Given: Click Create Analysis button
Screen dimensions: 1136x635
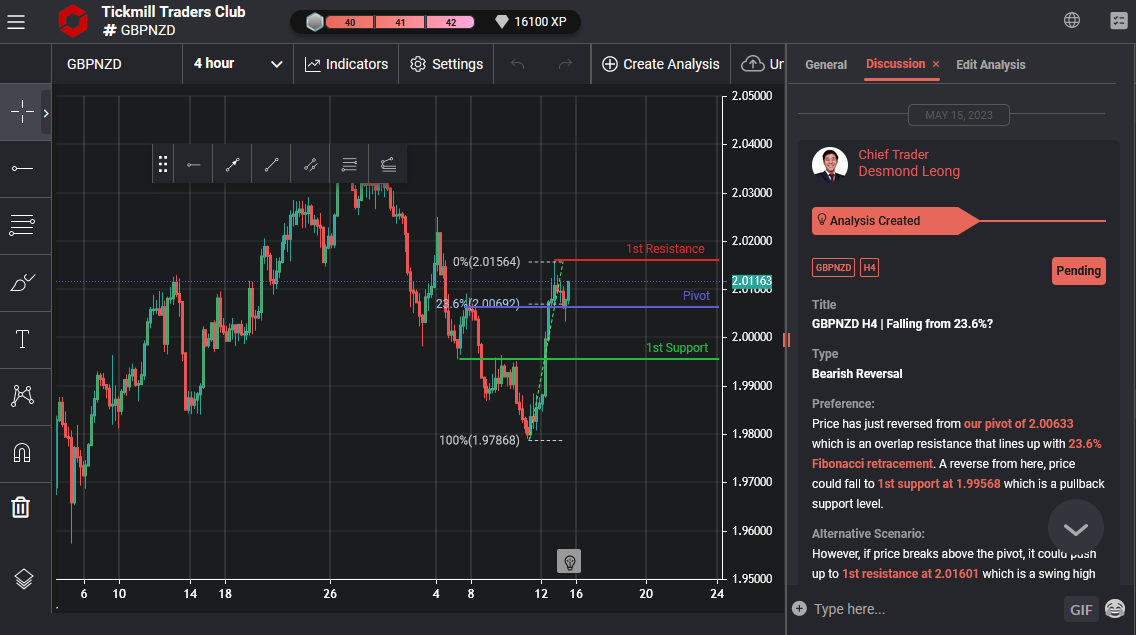Looking at the screenshot, I should coord(661,64).
